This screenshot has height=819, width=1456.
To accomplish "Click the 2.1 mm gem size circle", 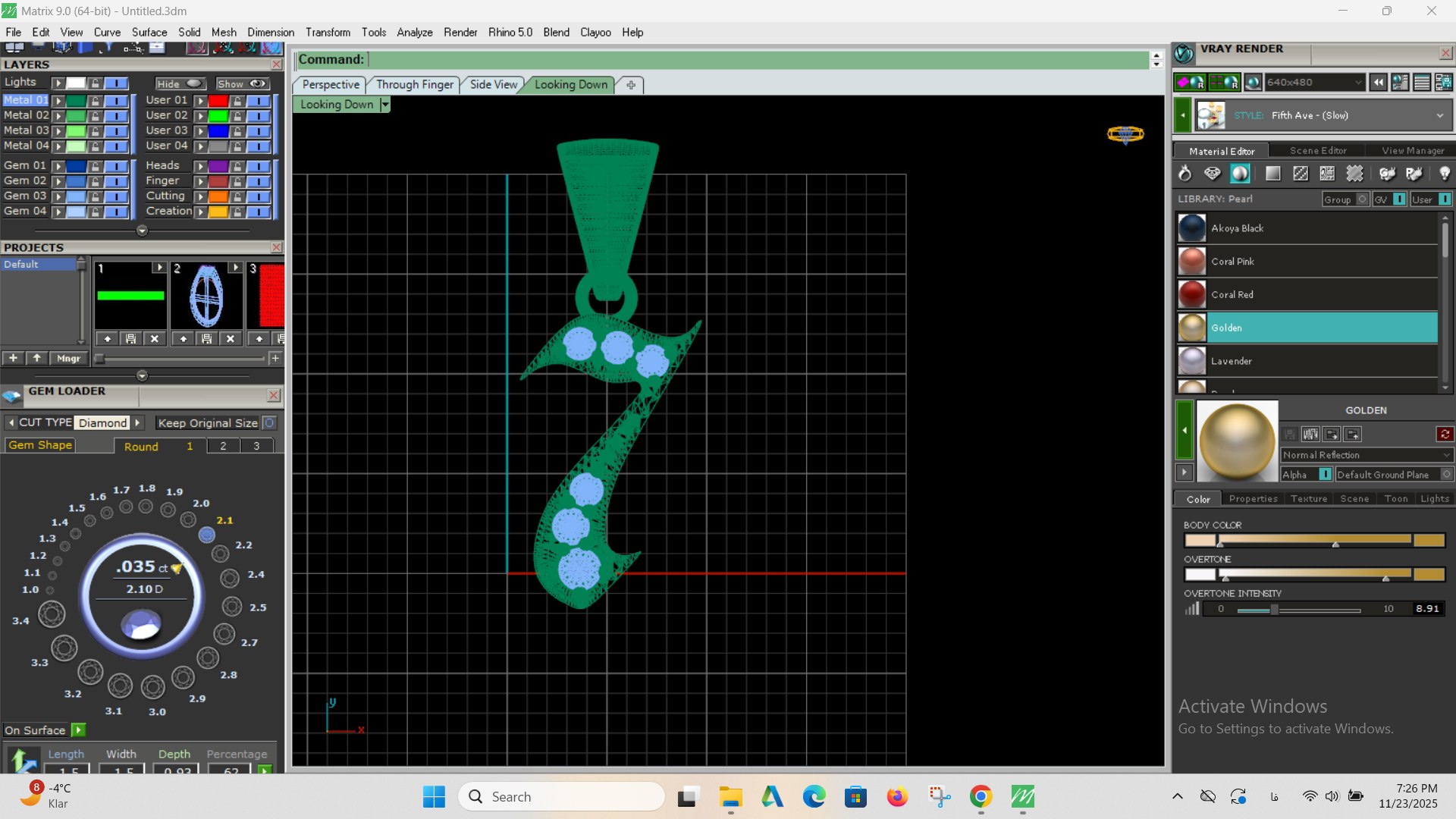I will (x=206, y=535).
